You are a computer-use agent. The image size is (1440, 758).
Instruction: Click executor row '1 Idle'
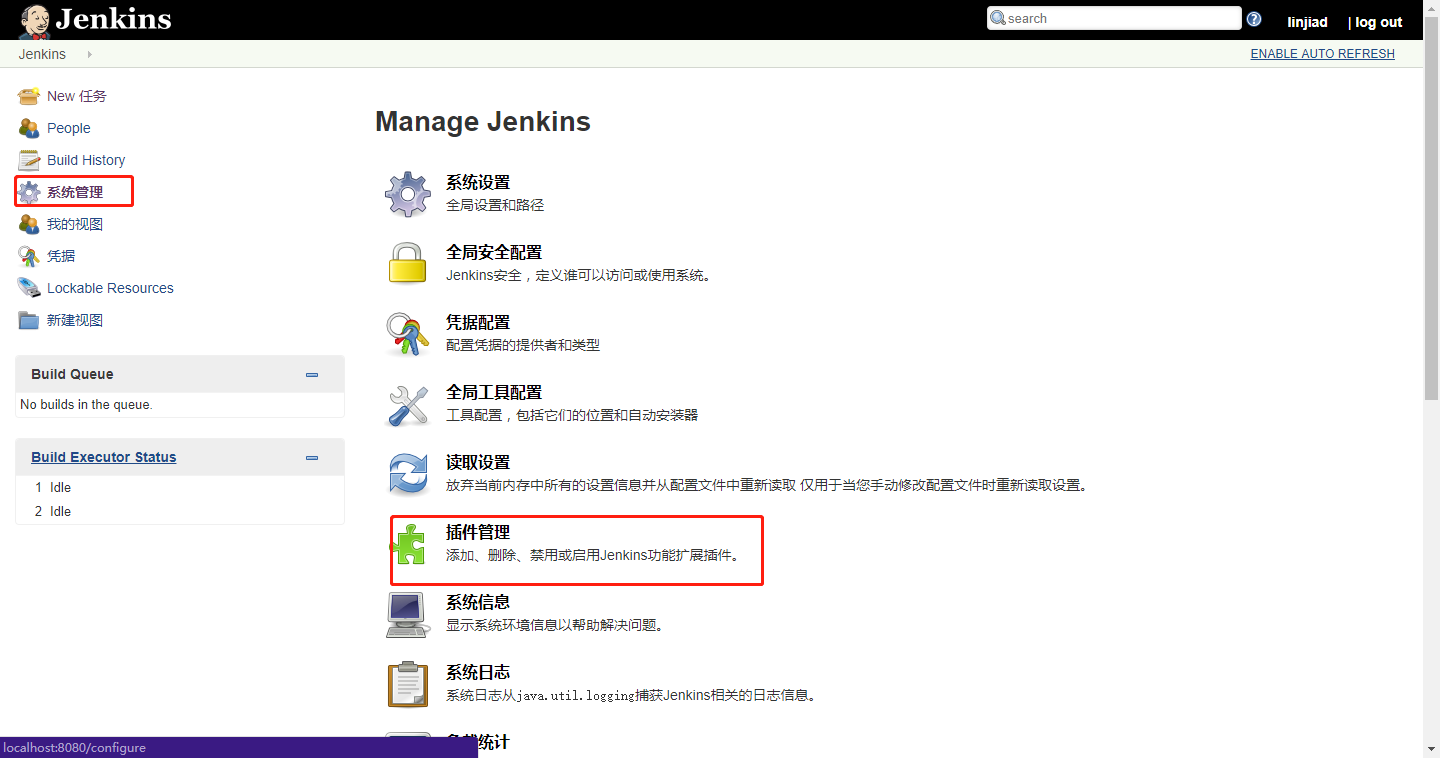coord(180,487)
